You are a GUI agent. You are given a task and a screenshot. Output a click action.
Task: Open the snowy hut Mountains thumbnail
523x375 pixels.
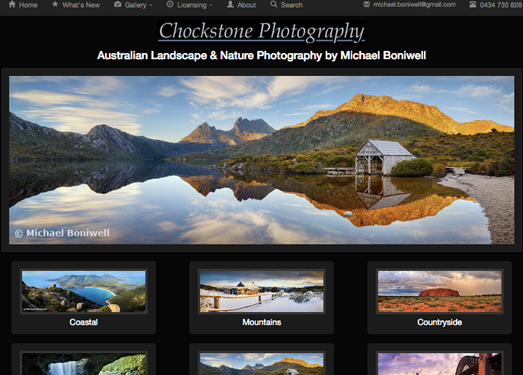pos(262,291)
